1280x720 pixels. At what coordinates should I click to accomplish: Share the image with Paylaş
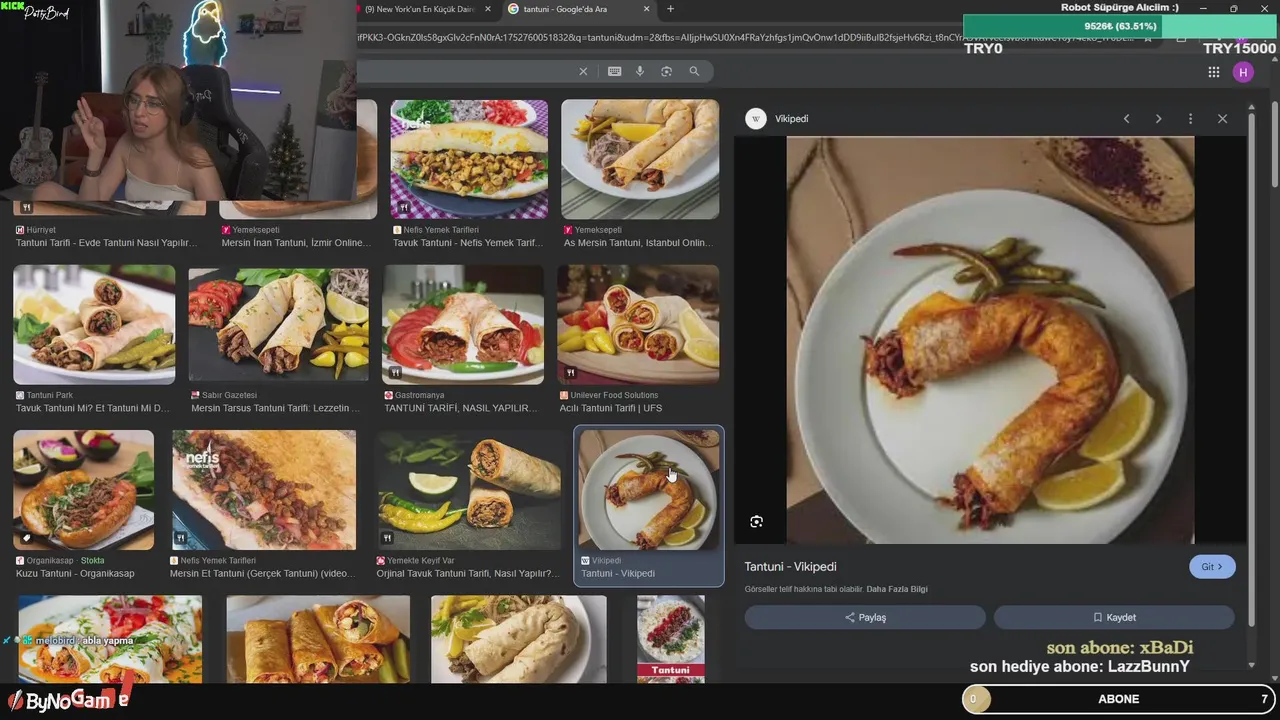pyautogui.click(x=865, y=617)
